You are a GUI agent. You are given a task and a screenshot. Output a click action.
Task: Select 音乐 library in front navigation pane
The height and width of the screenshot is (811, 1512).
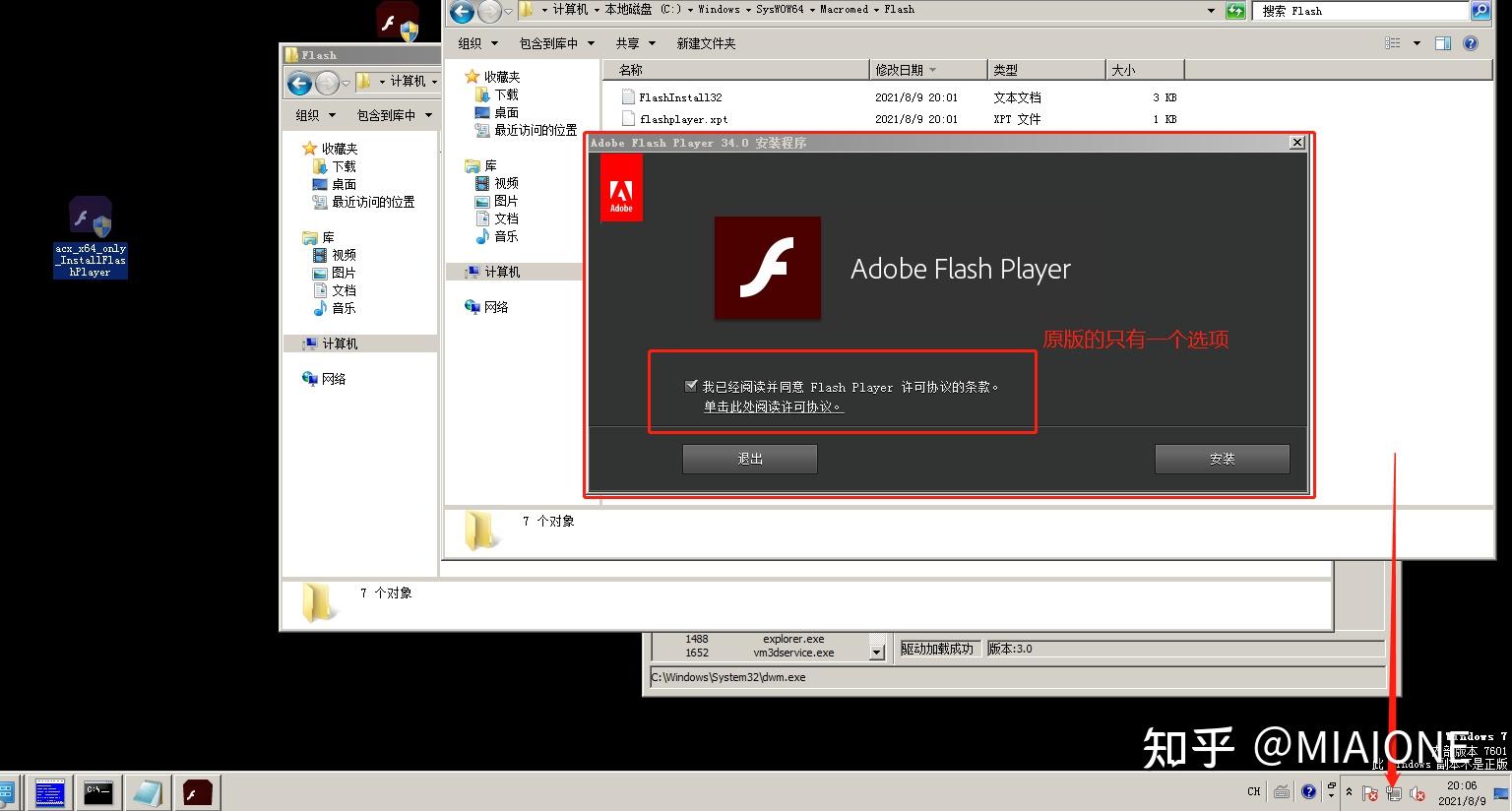506,236
